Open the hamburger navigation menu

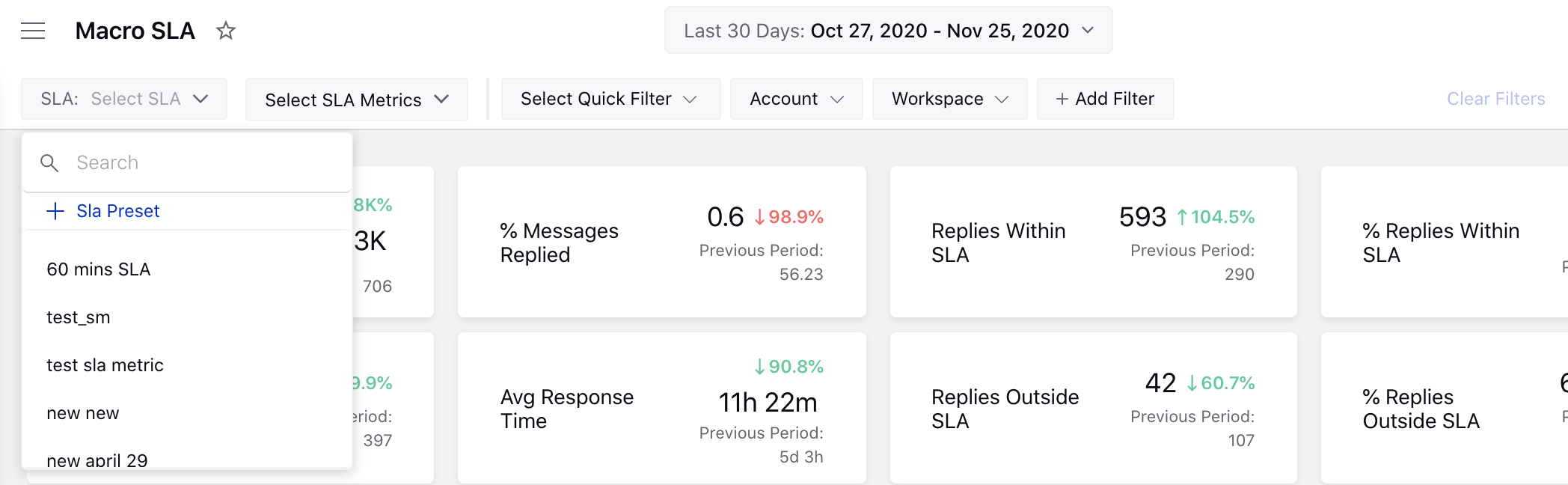pos(33,31)
